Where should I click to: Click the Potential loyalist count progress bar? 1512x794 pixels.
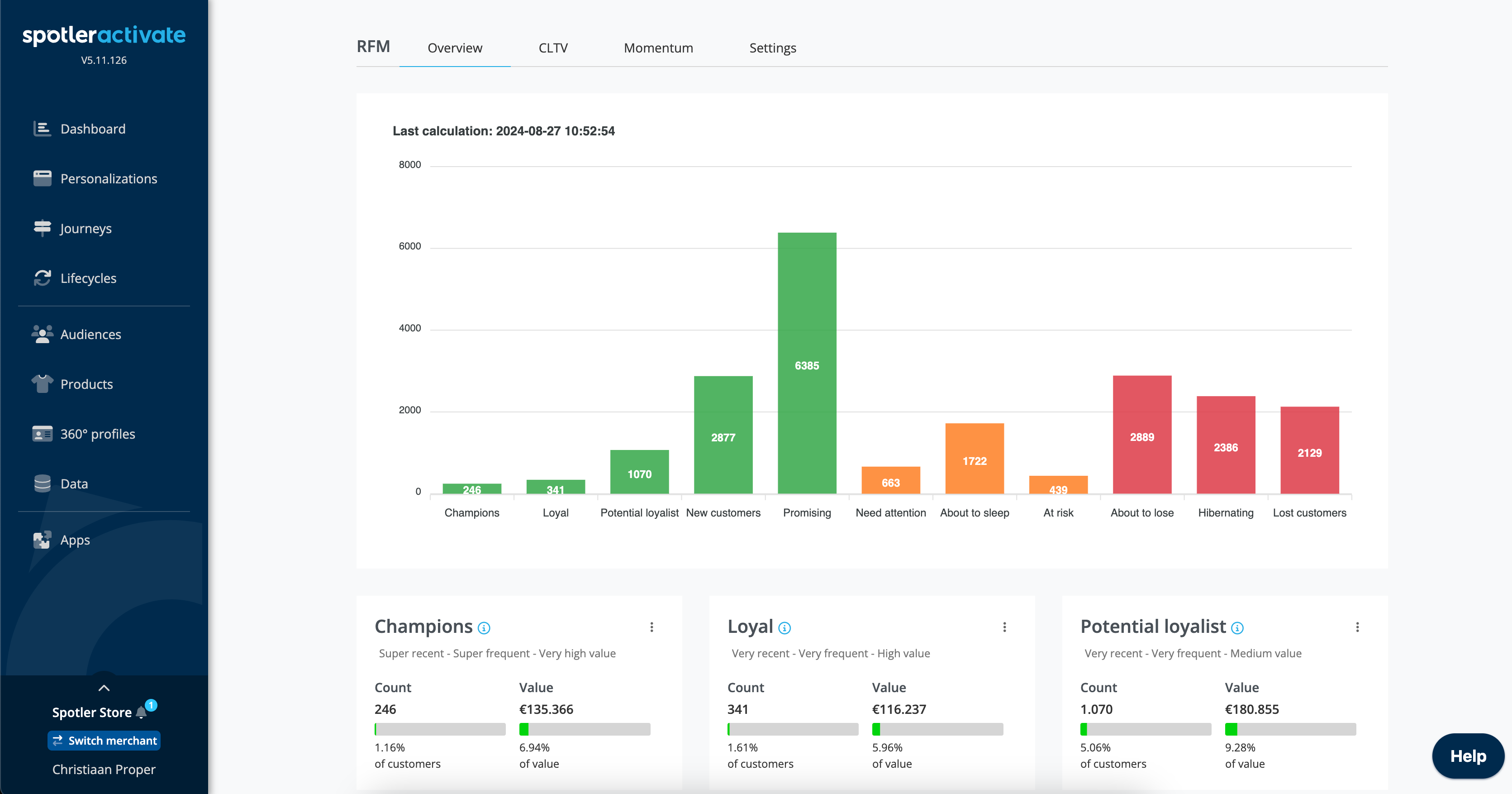(x=1145, y=729)
